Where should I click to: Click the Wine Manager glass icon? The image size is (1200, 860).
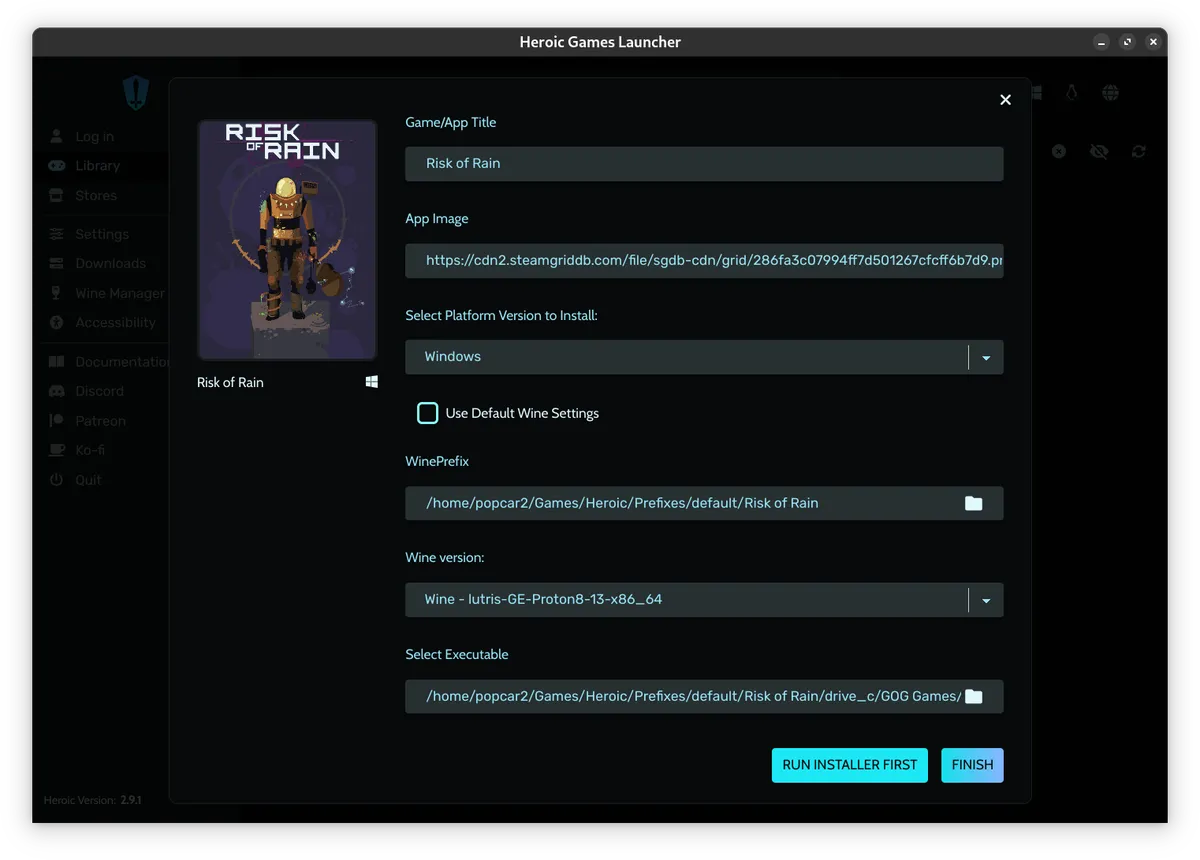point(56,293)
